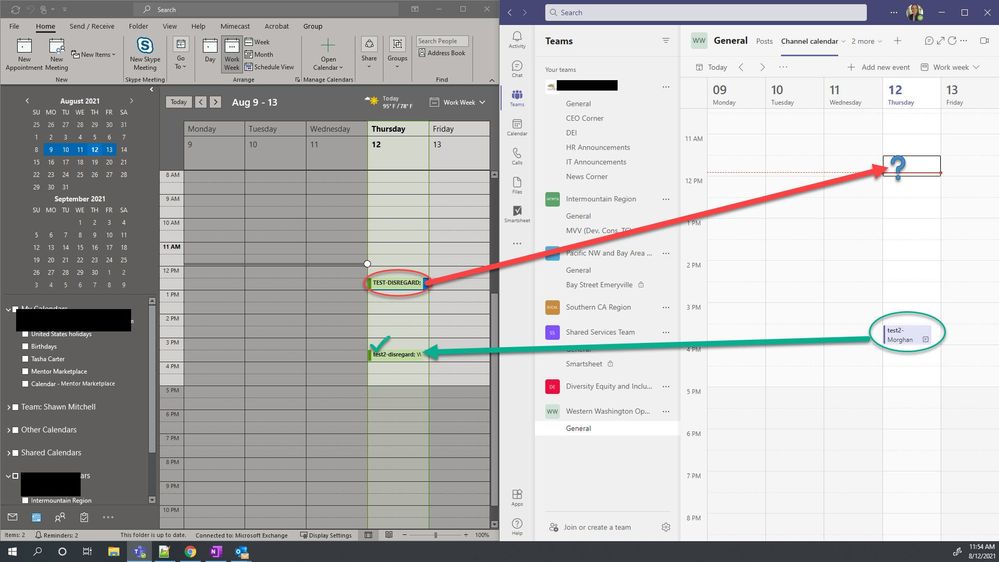Open People in Outlook navigation bar
Viewport: 999px width, 562px height.
60,517
